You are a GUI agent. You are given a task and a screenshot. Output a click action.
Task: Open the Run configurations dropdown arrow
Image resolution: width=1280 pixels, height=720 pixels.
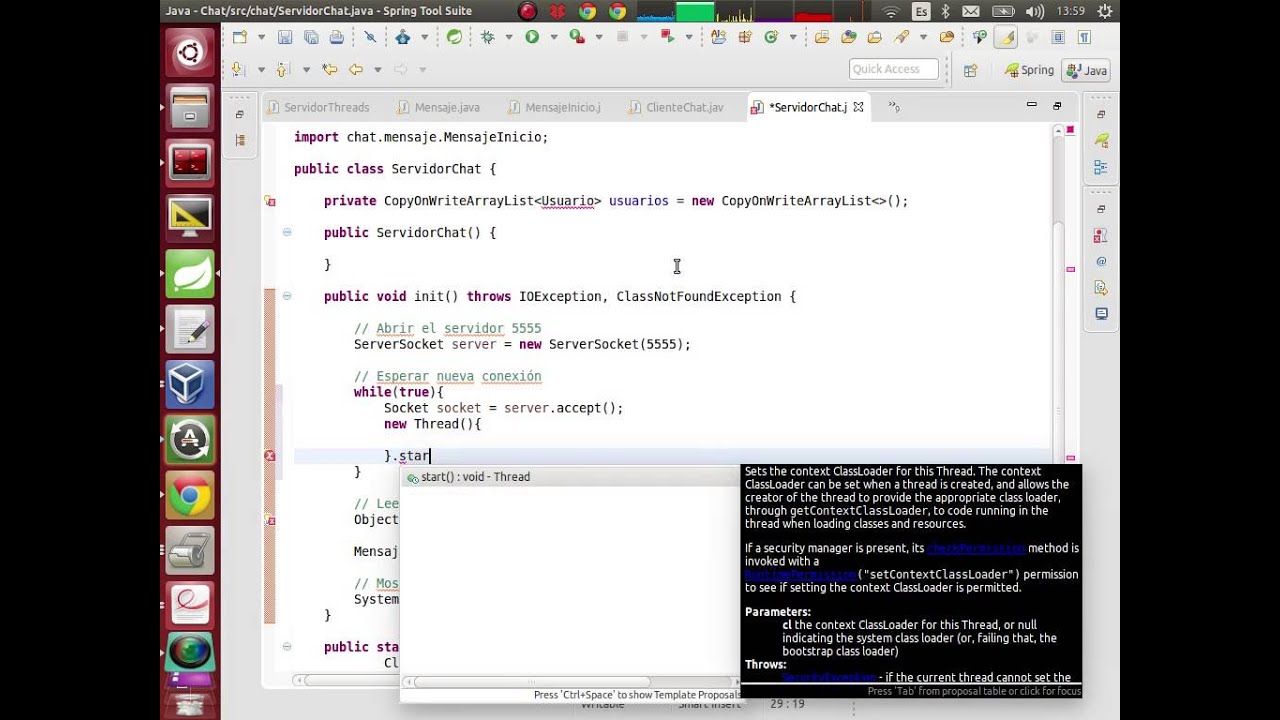[x=553, y=37]
